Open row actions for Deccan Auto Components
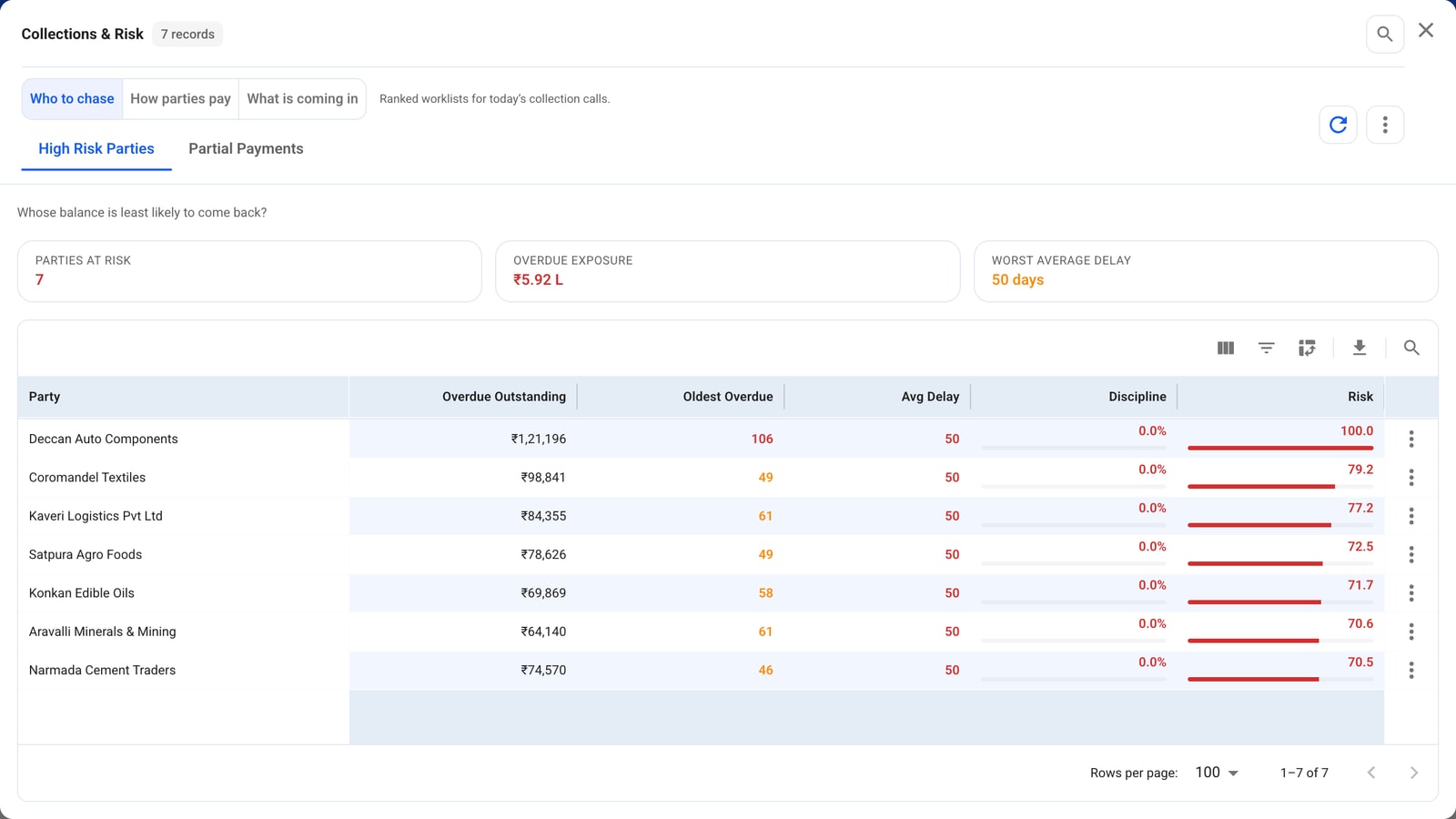The height and width of the screenshot is (819, 1456). click(x=1411, y=439)
